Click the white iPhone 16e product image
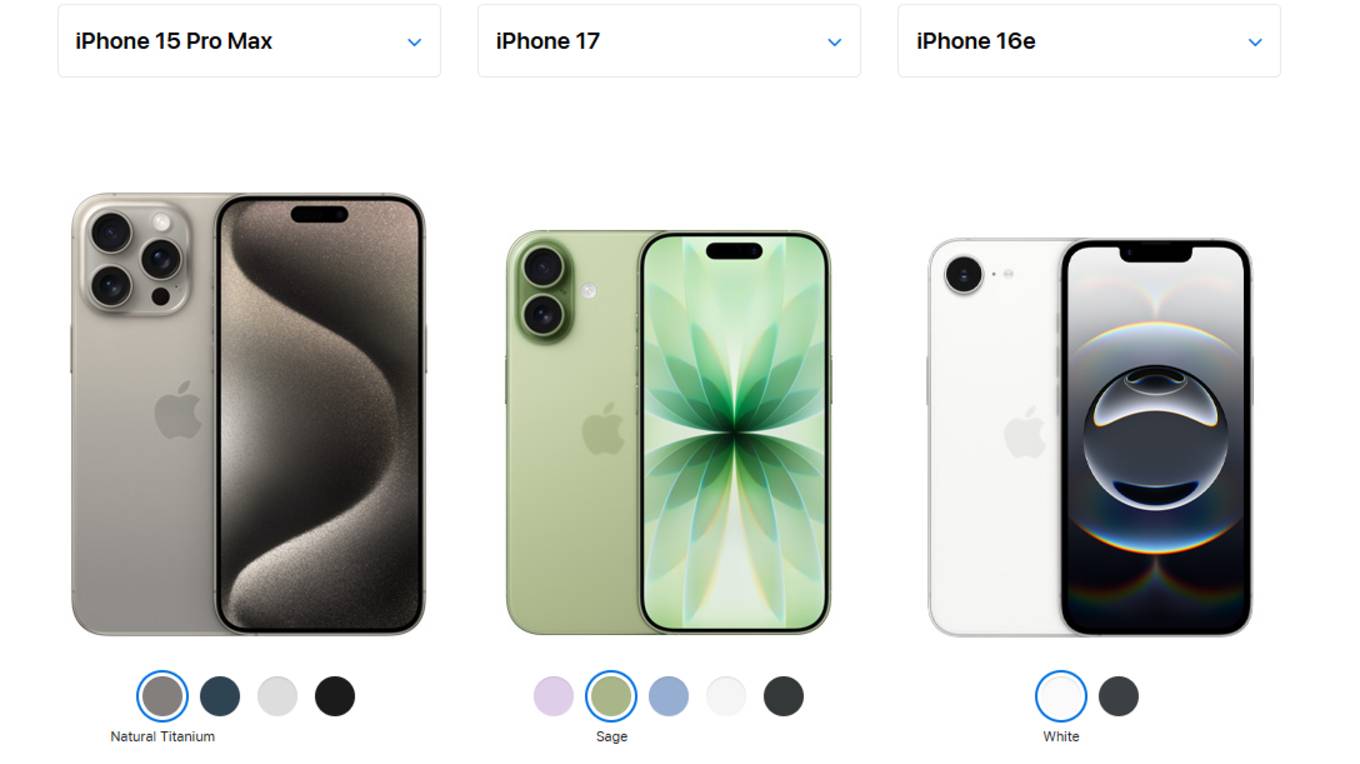This screenshot has width=1360, height=764. click(x=1090, y=437)
